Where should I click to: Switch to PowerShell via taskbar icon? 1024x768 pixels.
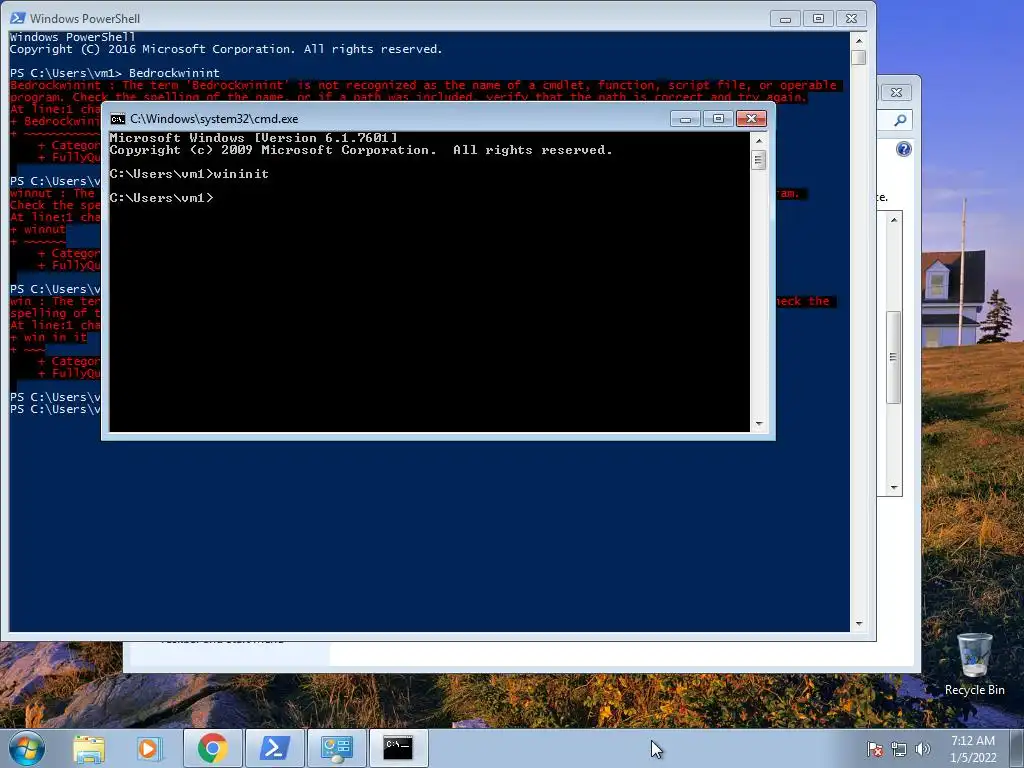click(274, 748)
